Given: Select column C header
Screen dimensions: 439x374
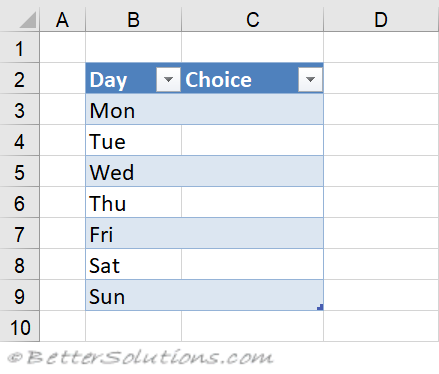Looking at the screenshot, I should (252, 20).
